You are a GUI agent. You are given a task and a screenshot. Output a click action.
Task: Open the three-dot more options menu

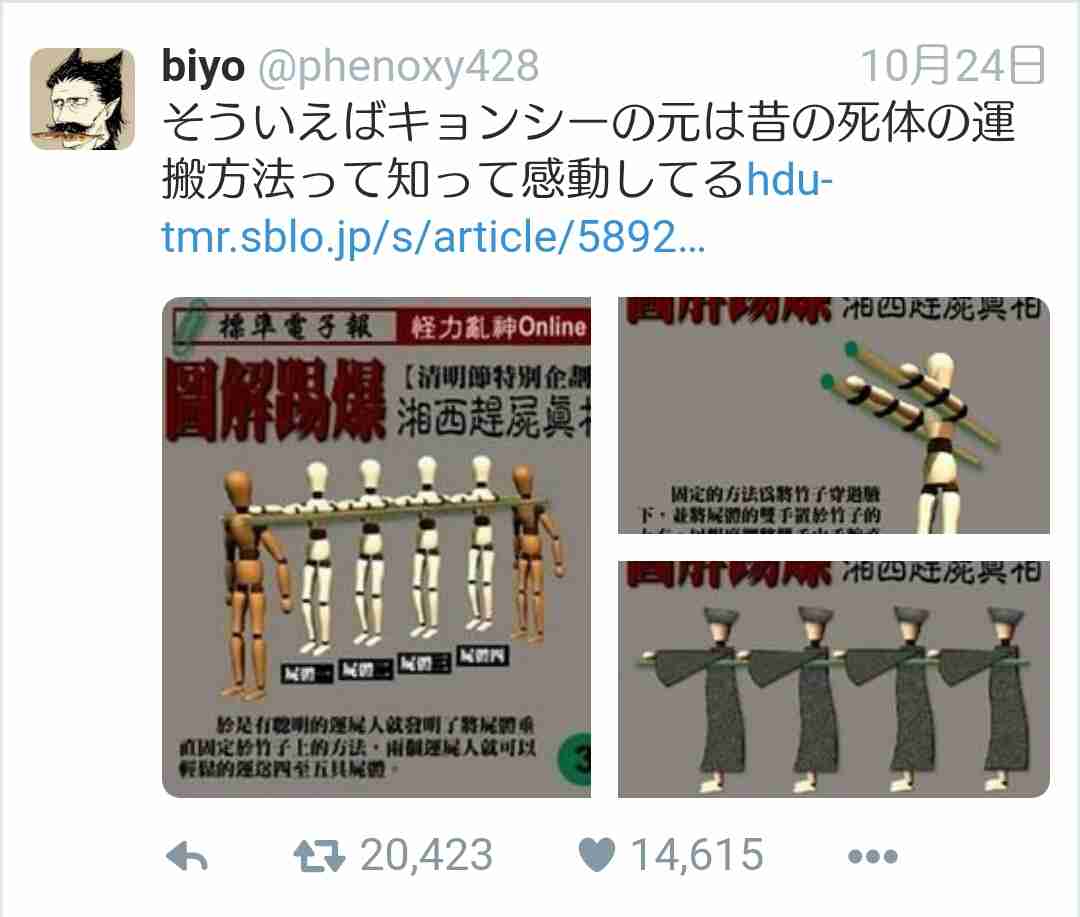pyautogui.click(x=873, y=856)
